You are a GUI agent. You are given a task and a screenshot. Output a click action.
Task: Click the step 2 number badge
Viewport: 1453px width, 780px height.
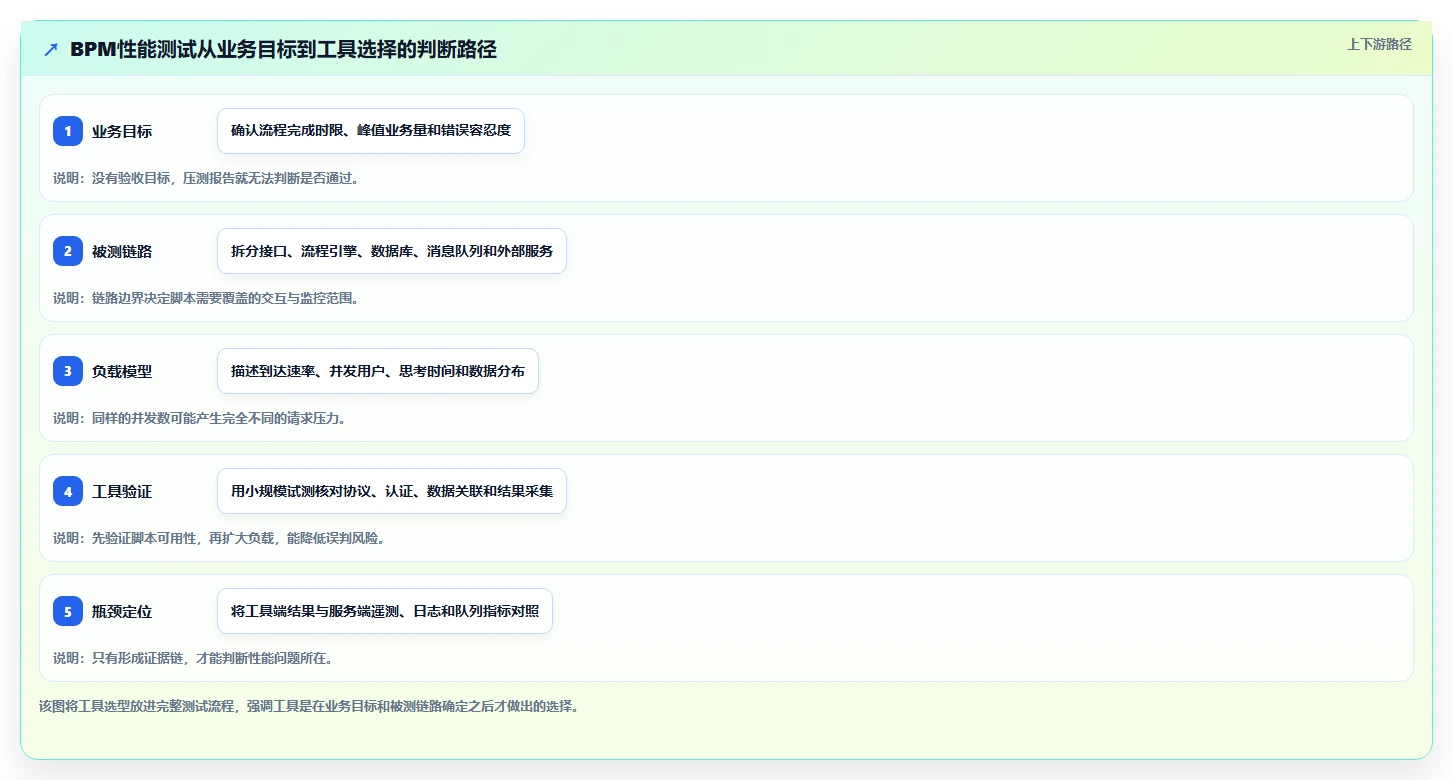tap(68, 251)
